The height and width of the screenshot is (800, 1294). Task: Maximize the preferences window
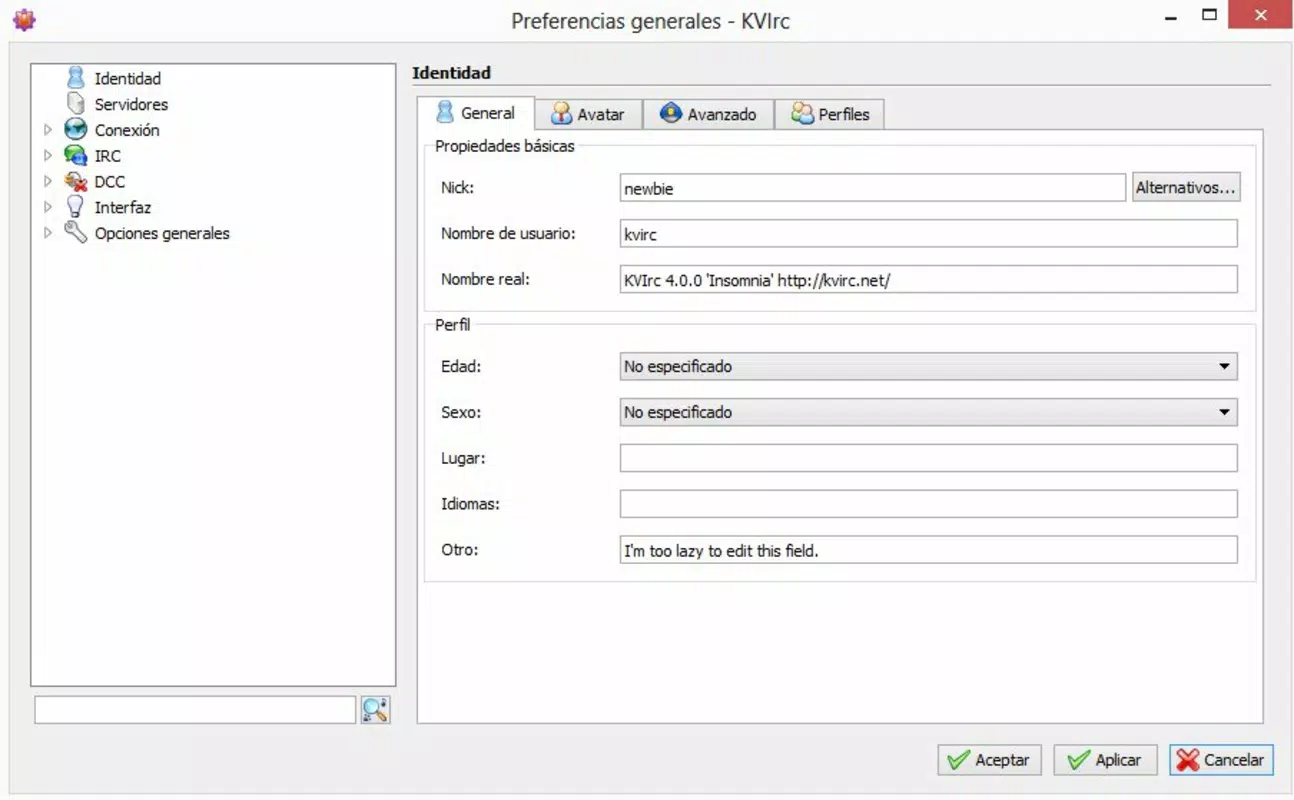[x=1210, y=15]
